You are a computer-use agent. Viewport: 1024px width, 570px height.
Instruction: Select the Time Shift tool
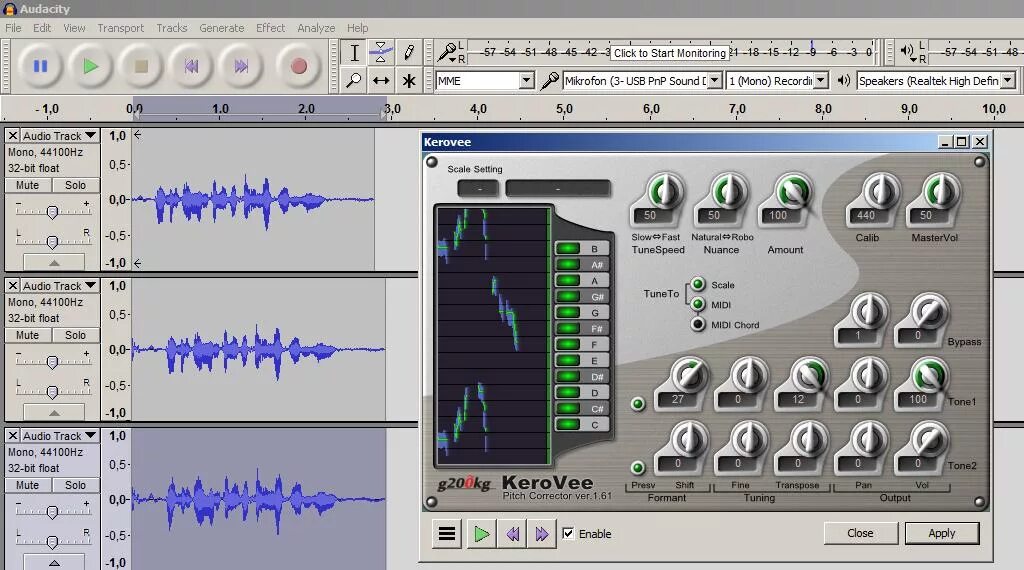tap(381, 80)
